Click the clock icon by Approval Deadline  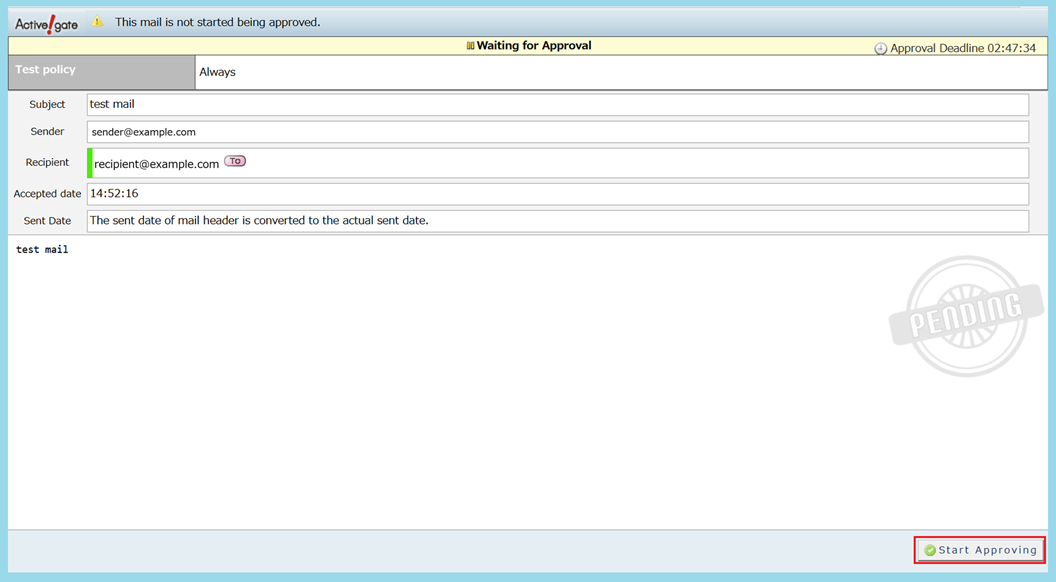coord(880,48)
